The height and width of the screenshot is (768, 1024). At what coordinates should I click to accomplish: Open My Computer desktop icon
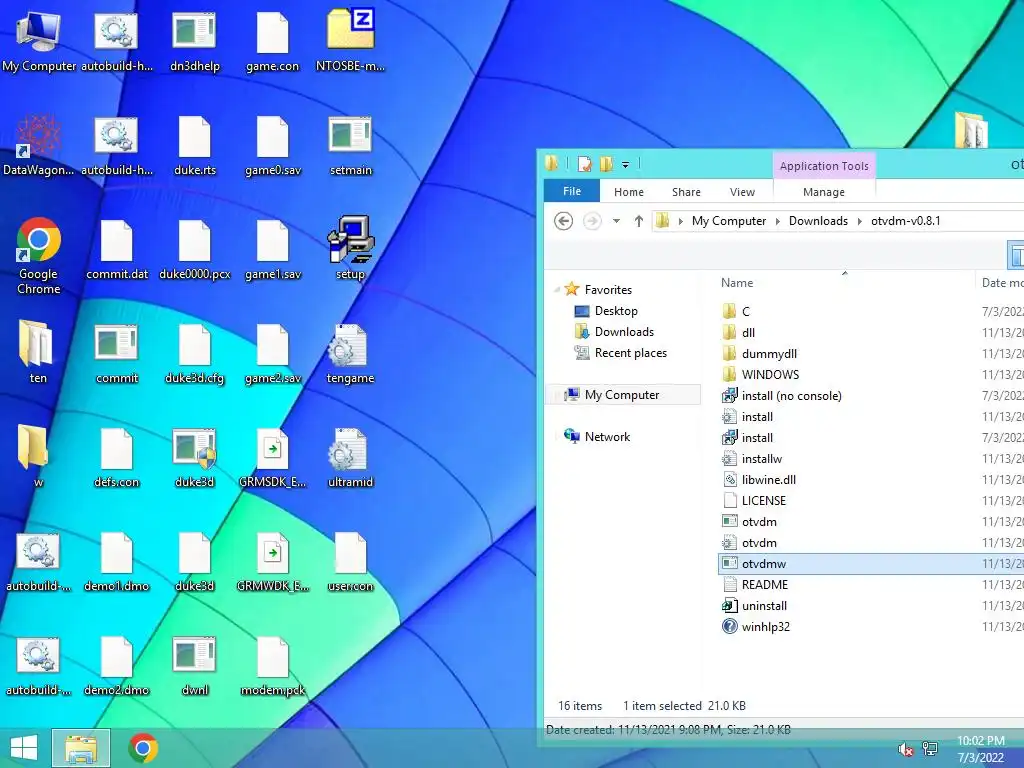point(39,38)
